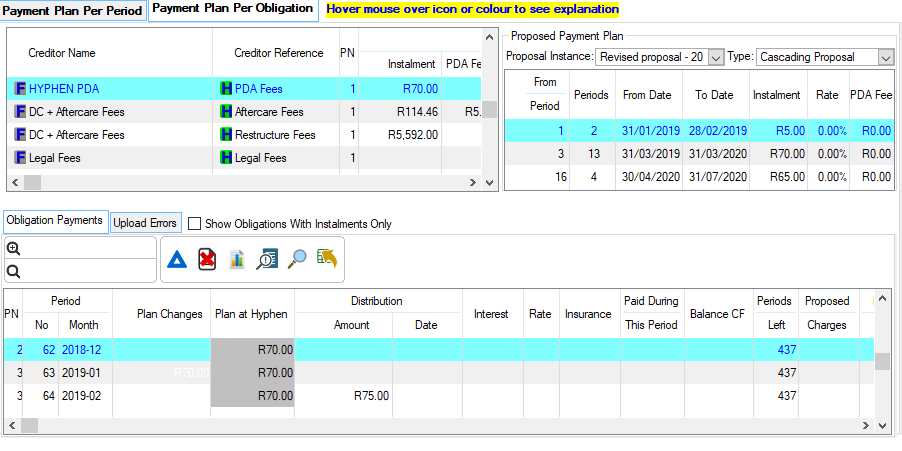Click the document inspect warning icon
Image resolution: width=902 pixels, height=451 pixels.
tap(267, 260)
